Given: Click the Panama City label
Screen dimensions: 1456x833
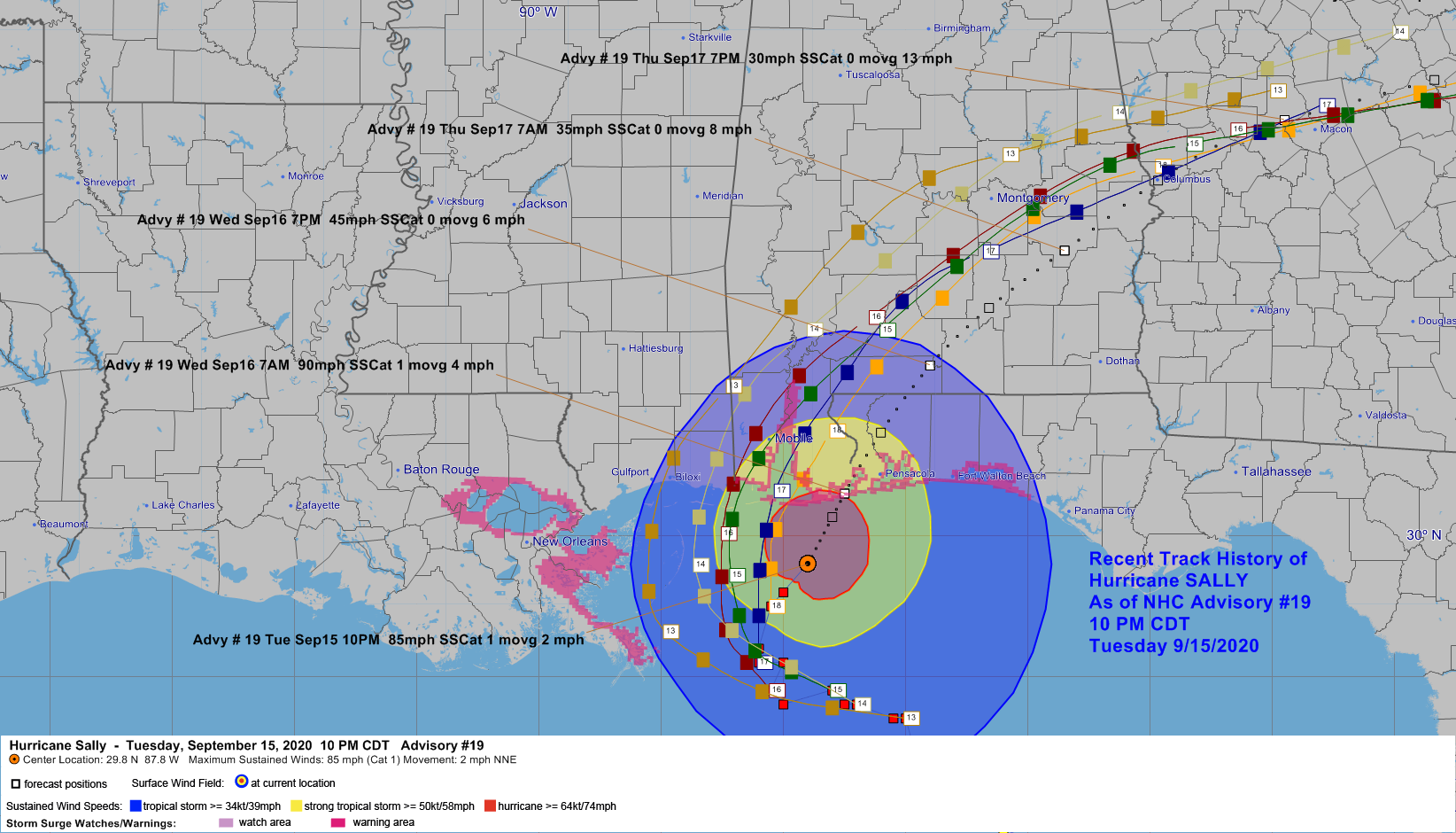Looking at the screenshot, I should (x=1104, y=510).
